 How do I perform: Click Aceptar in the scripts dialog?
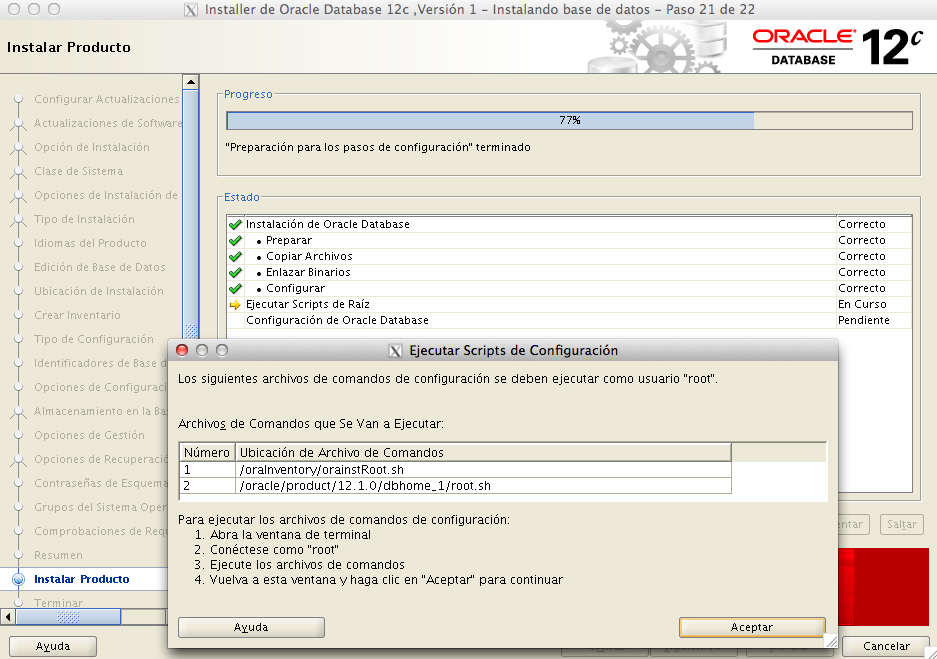751,627
